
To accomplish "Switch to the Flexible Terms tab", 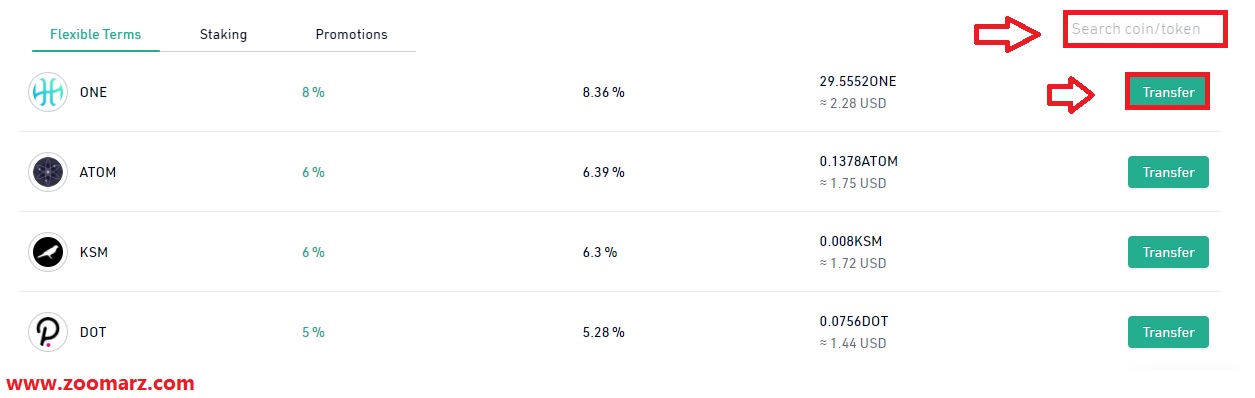I will 96,34.
